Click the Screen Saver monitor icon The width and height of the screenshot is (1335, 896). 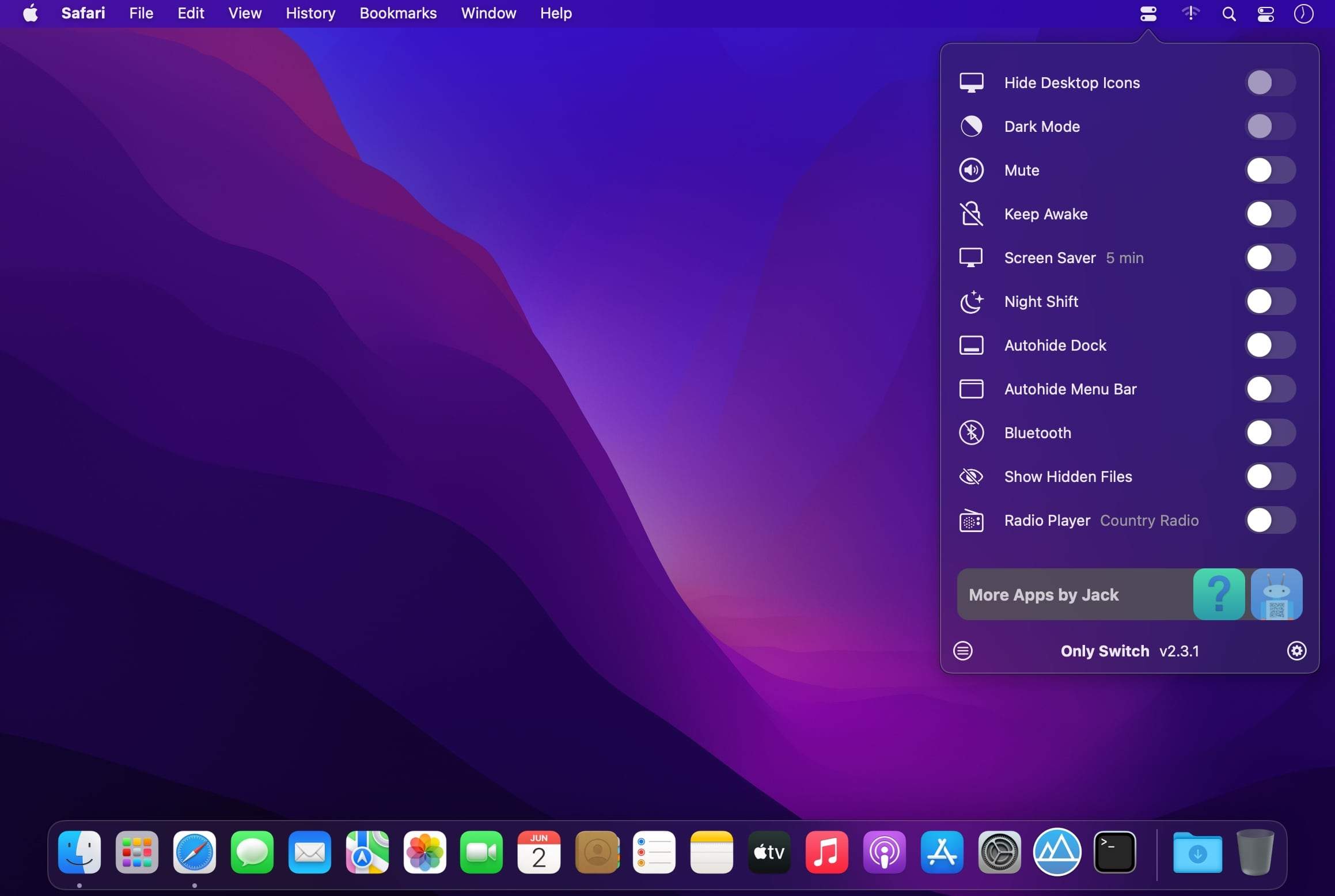click(971, 257)
